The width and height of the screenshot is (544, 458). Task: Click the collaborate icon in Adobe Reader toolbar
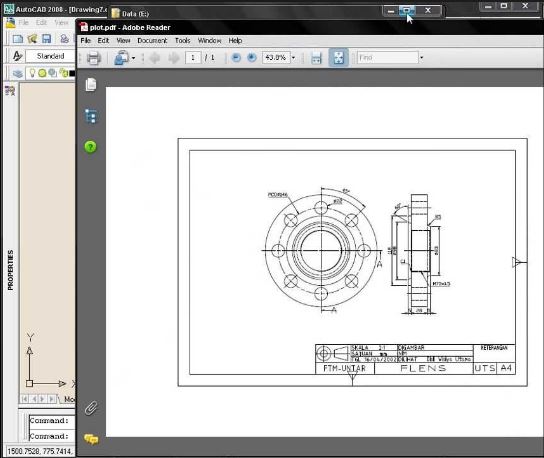click(122, 58)
